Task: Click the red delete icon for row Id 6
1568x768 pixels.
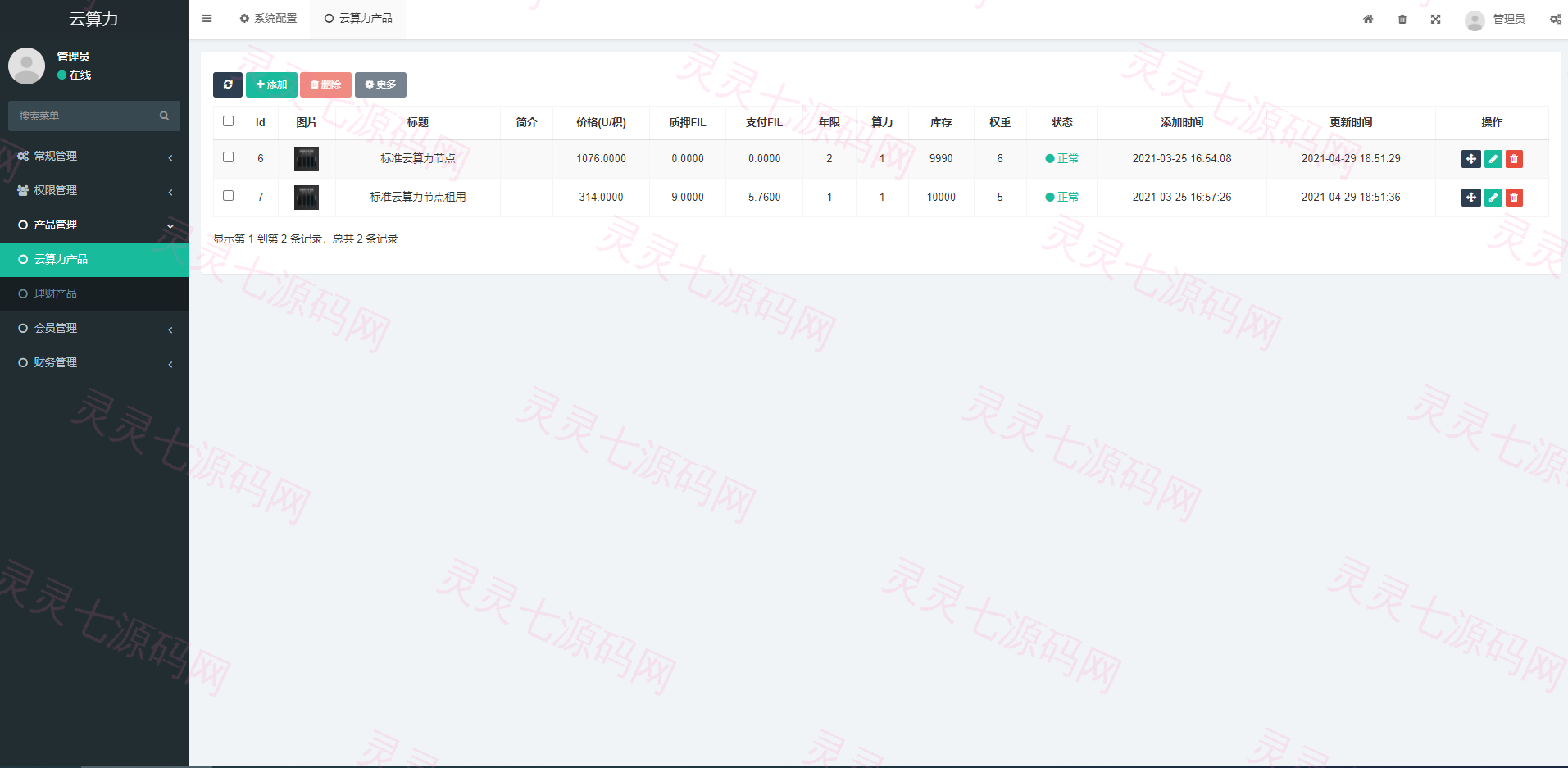Action: tap(1514, 159)
